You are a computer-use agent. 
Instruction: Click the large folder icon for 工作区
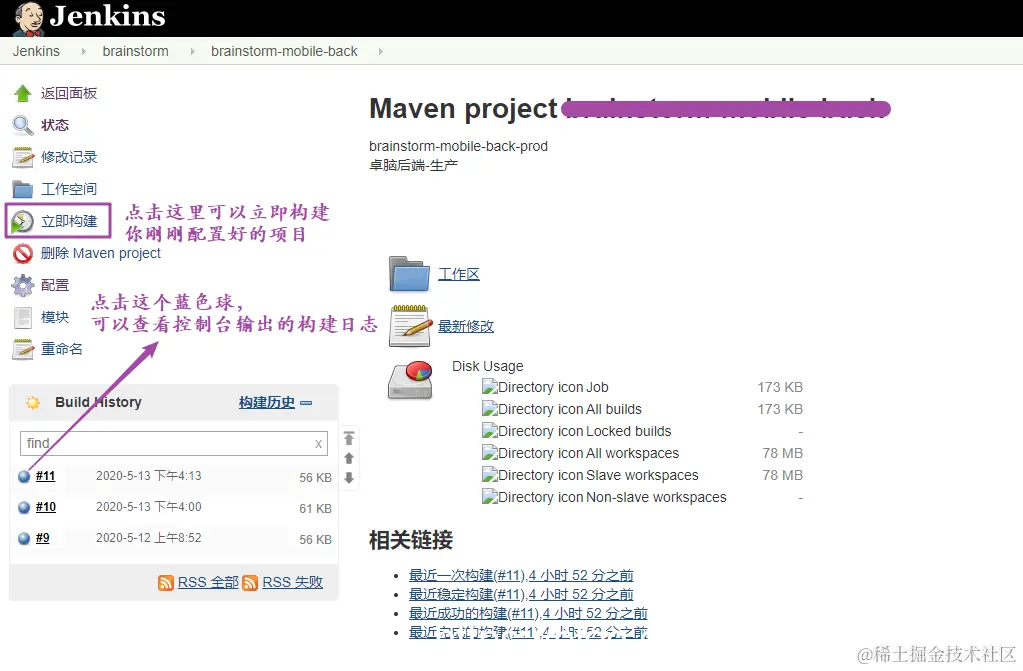pyautogui.click(x=409, y=274)
